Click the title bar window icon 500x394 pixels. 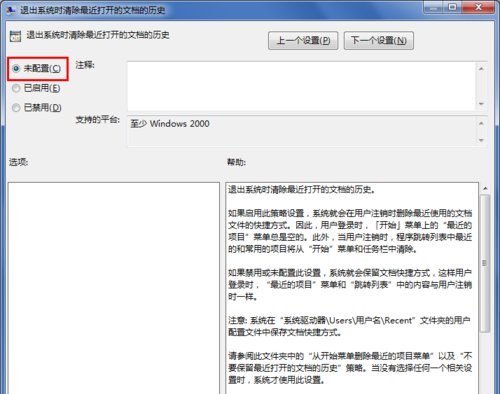click(x=11, y=10)
